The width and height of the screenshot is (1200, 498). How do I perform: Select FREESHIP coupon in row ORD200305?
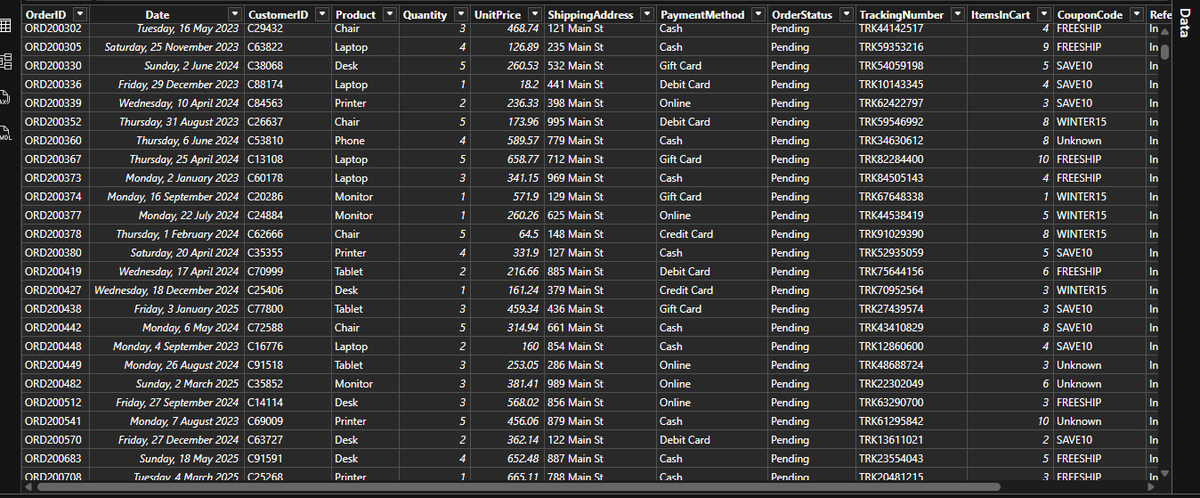[x=1100, y=47]
